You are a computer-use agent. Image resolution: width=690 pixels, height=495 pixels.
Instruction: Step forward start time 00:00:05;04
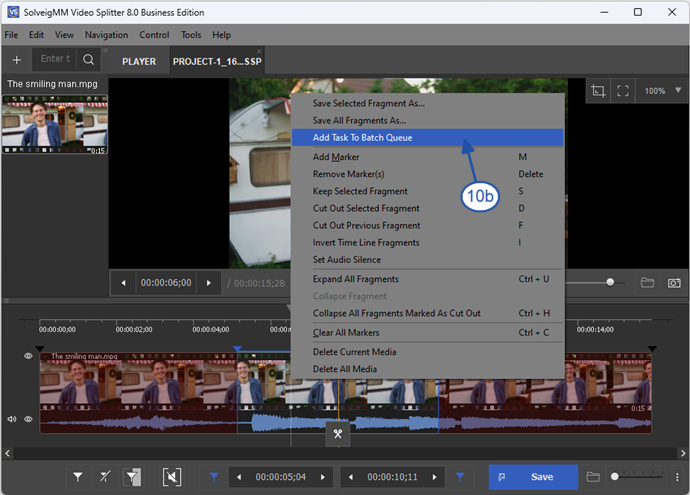(323, 477)
